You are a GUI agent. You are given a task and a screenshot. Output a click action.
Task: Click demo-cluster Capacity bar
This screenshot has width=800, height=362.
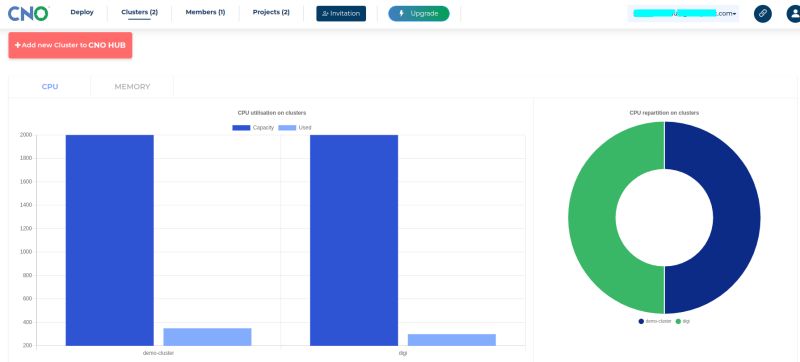(110, 240)
